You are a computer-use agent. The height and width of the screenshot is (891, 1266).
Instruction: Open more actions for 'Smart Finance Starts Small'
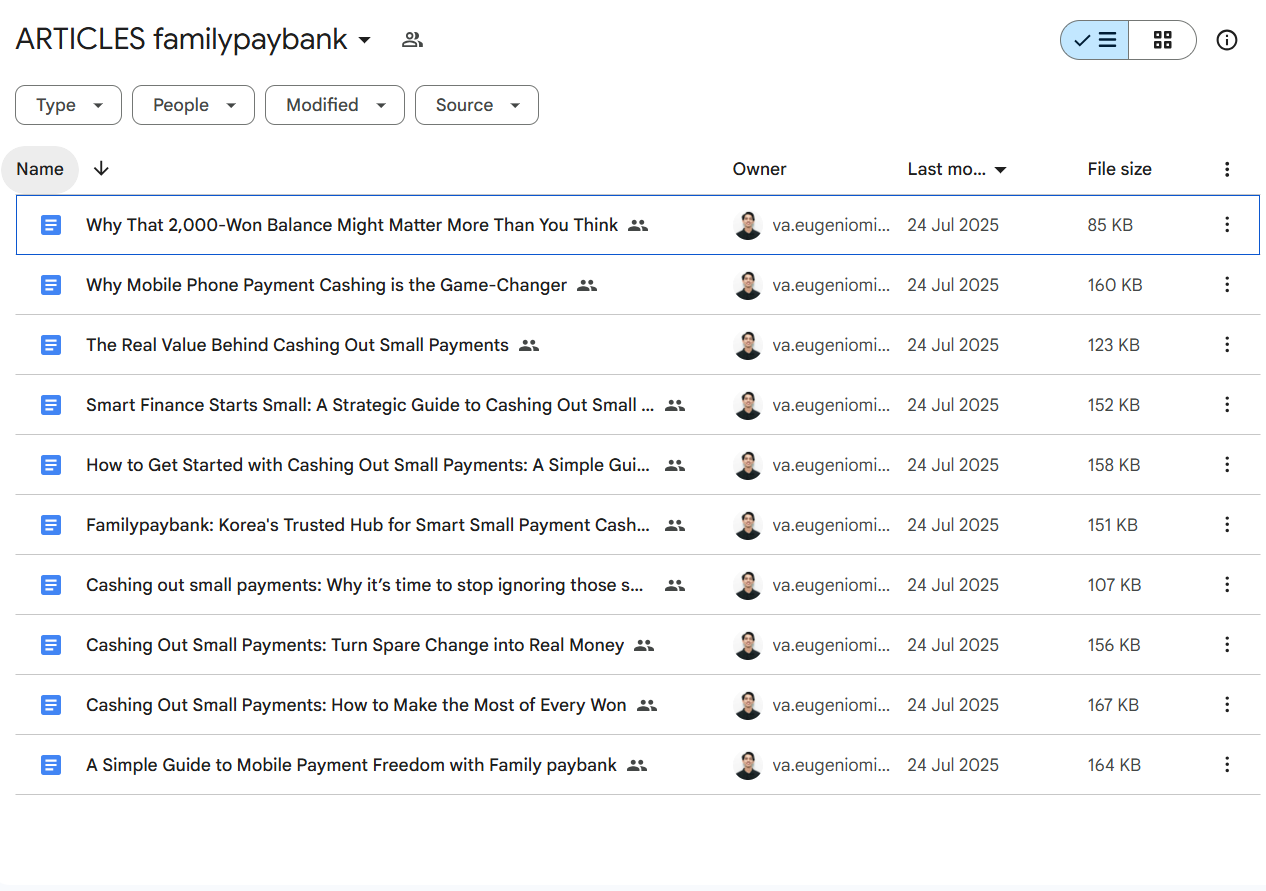click(1227, 405)
